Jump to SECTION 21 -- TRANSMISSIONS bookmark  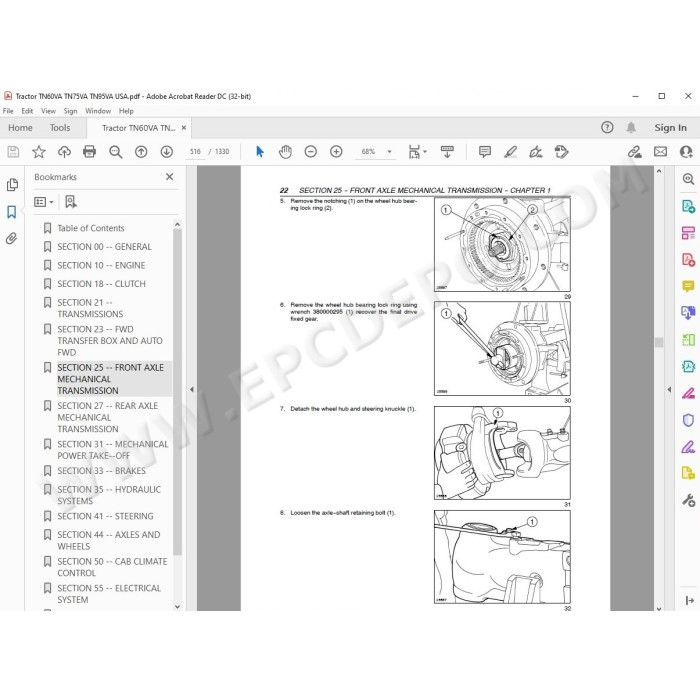click(x=90, y=308)
